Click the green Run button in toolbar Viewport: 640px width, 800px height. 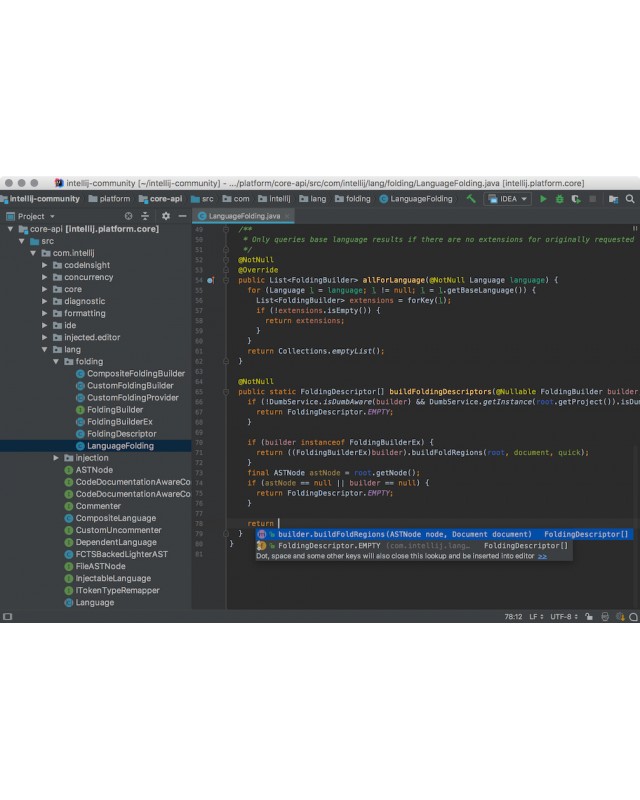pyautogui.click(x=544, y=199)
